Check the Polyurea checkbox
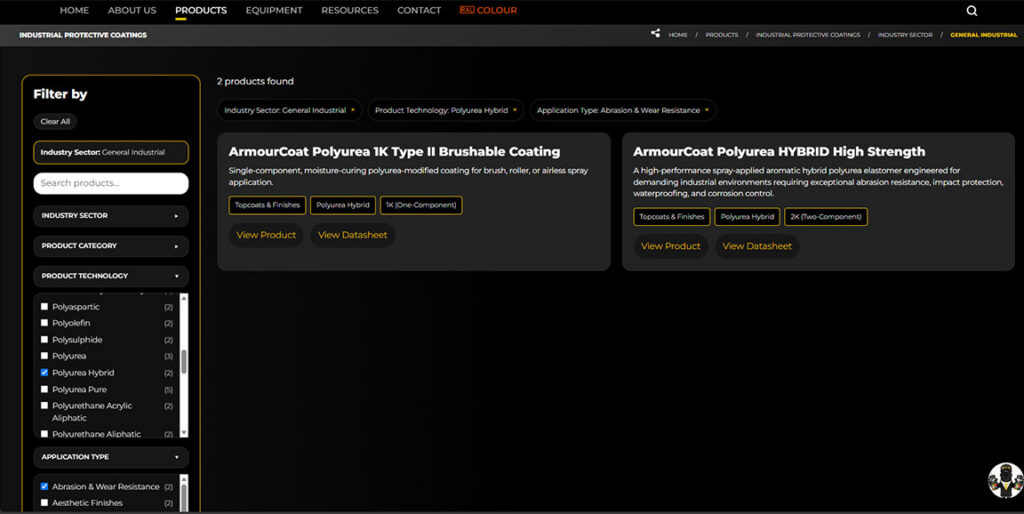The image size is (1024, 514). pos(44,356)
